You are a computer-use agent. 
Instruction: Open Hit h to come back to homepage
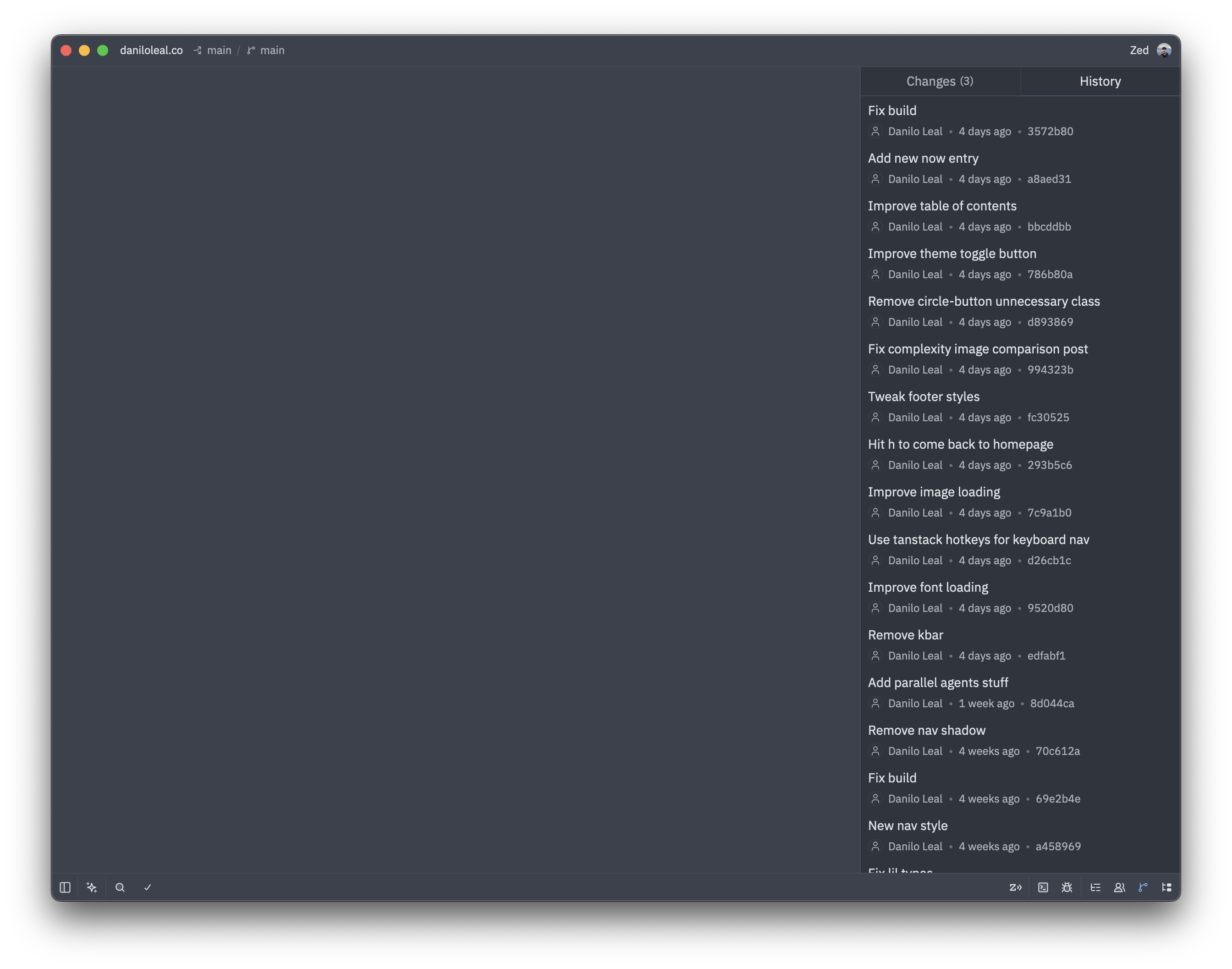click(x=1020, y=454)
